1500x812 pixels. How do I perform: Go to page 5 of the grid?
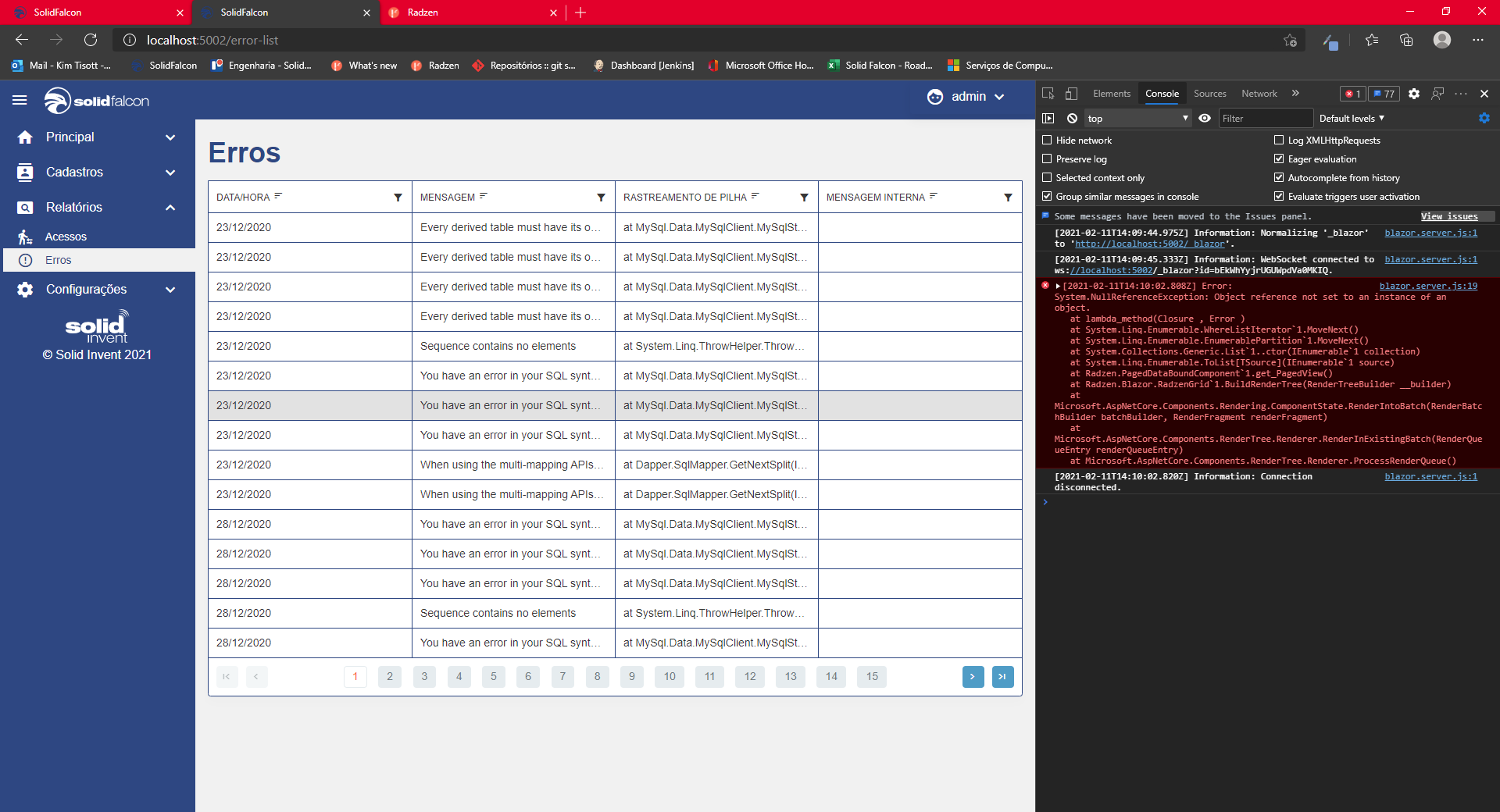pyautogui.click(x=494, y=677)
